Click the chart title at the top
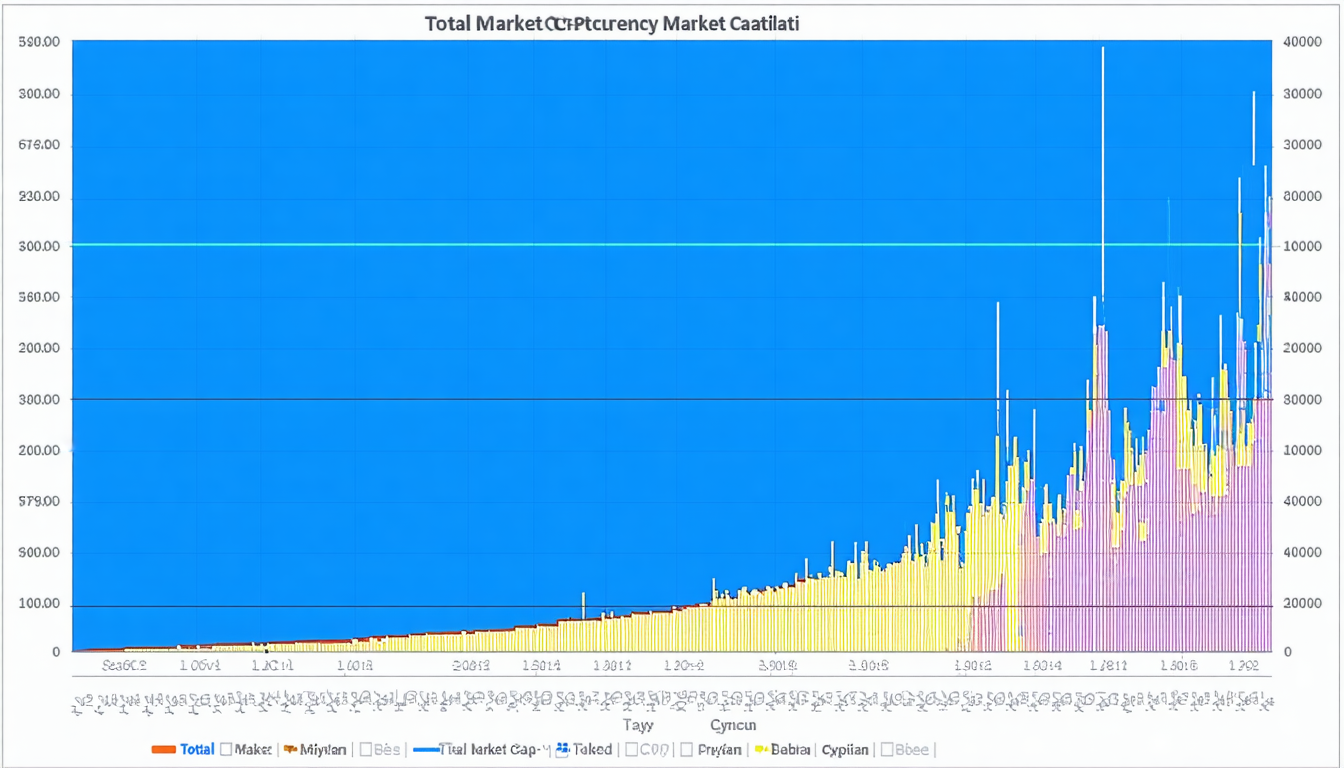This screenshot has width=1344, height=768. click(x=611, y=23)
